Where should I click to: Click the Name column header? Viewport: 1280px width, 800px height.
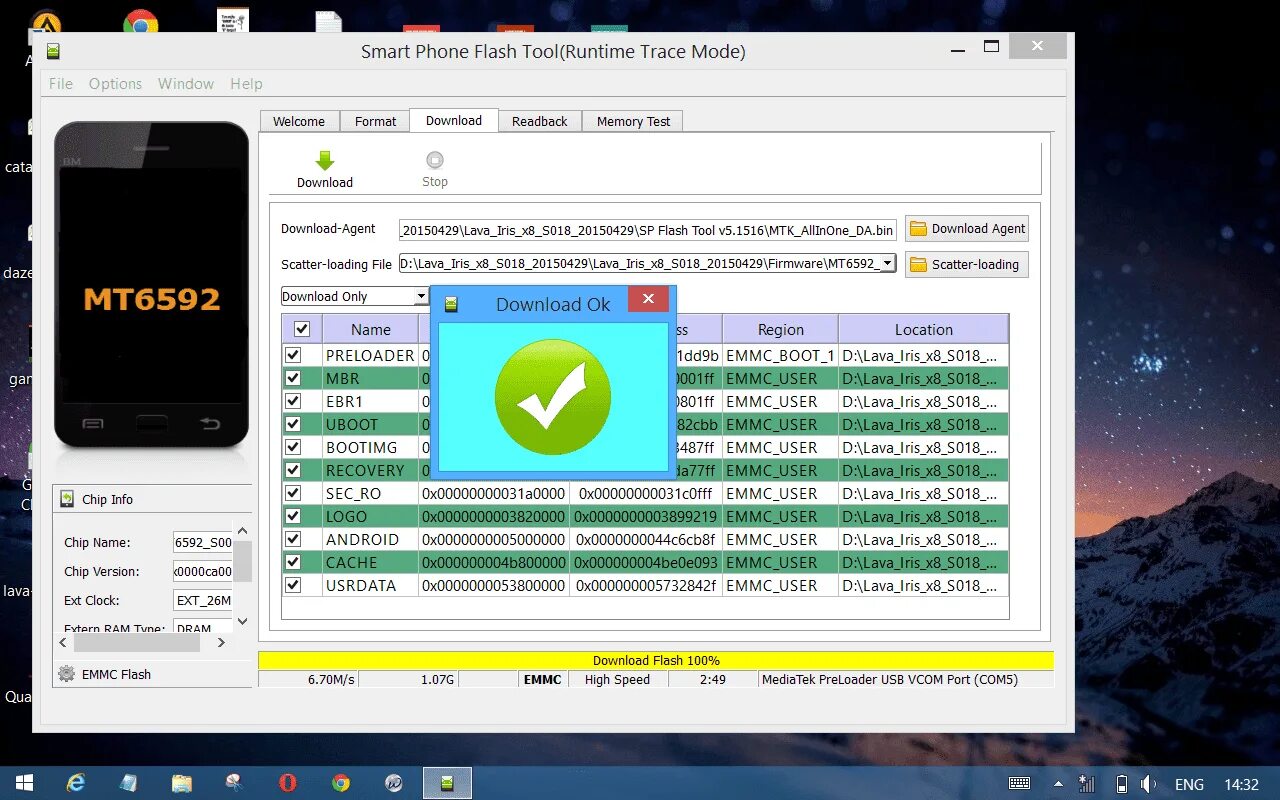tap(371, 329)
